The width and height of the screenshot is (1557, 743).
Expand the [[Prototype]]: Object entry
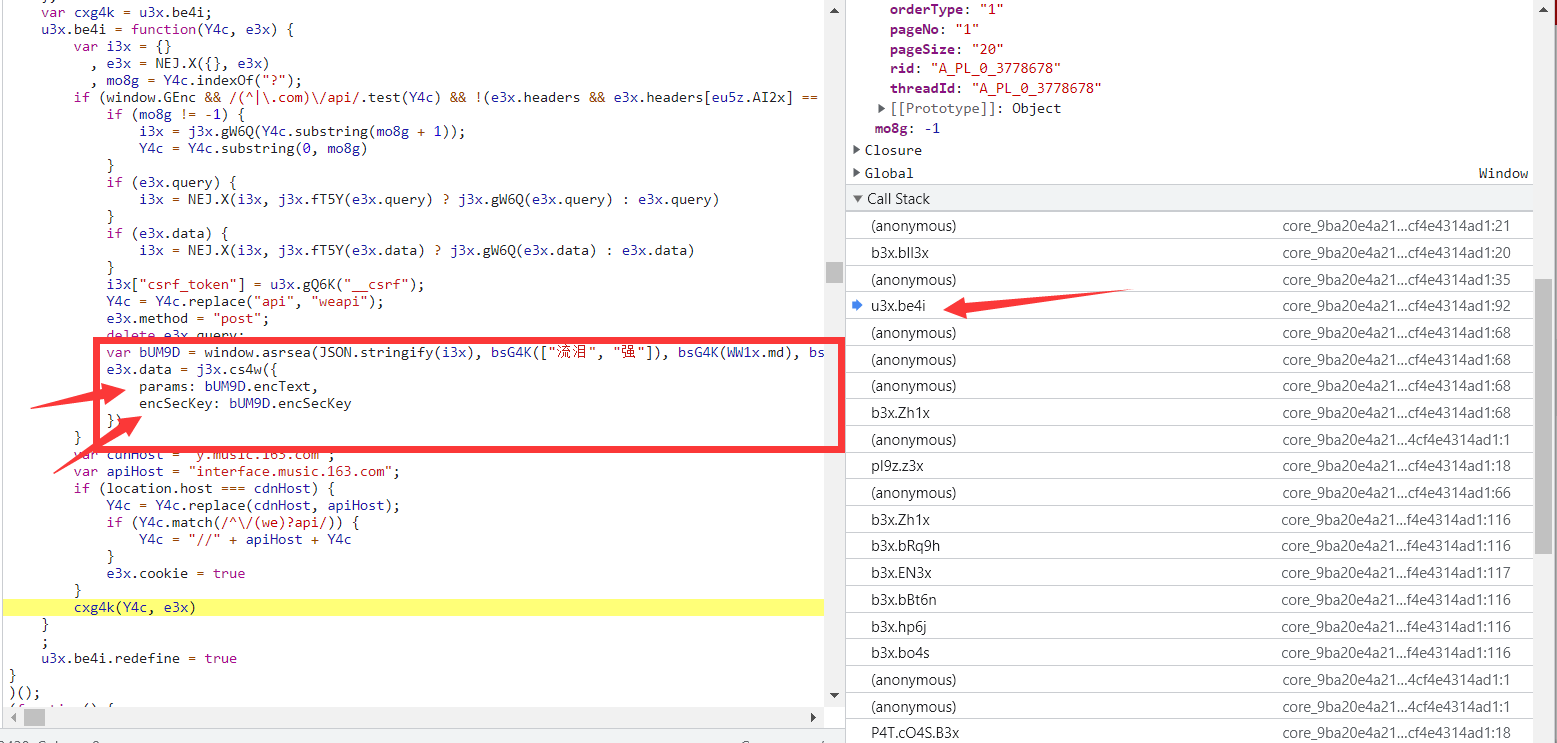pos(881,108)
